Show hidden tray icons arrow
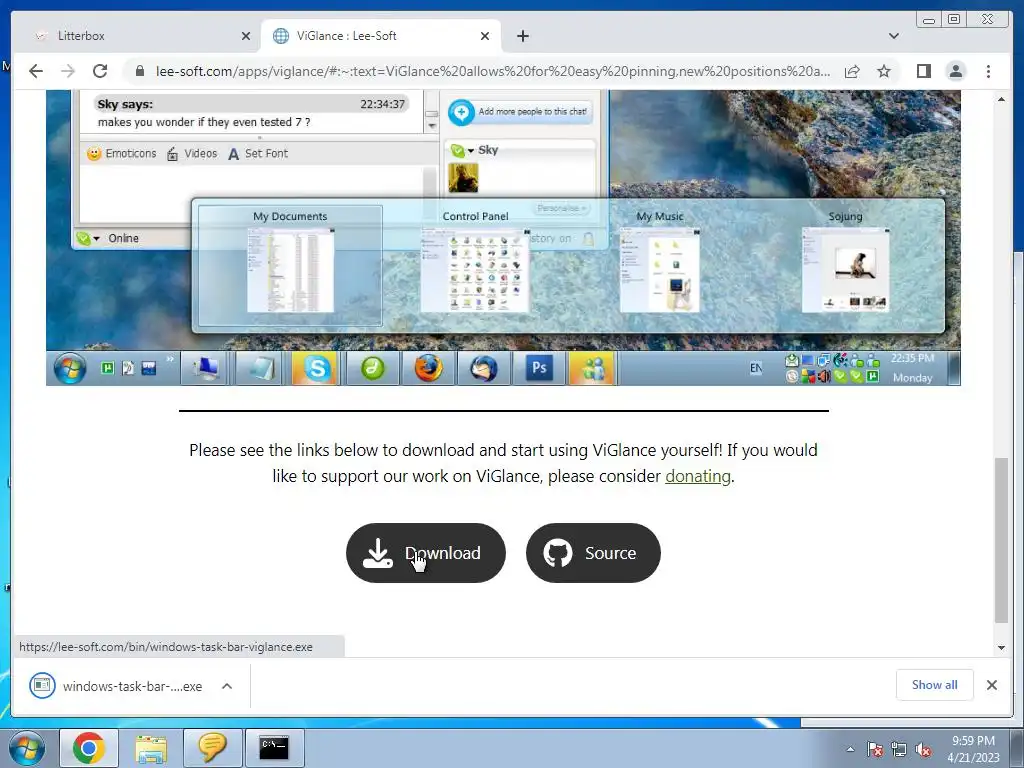The width and height of the screenshot is (1024, 768). [x=850, y=749]
